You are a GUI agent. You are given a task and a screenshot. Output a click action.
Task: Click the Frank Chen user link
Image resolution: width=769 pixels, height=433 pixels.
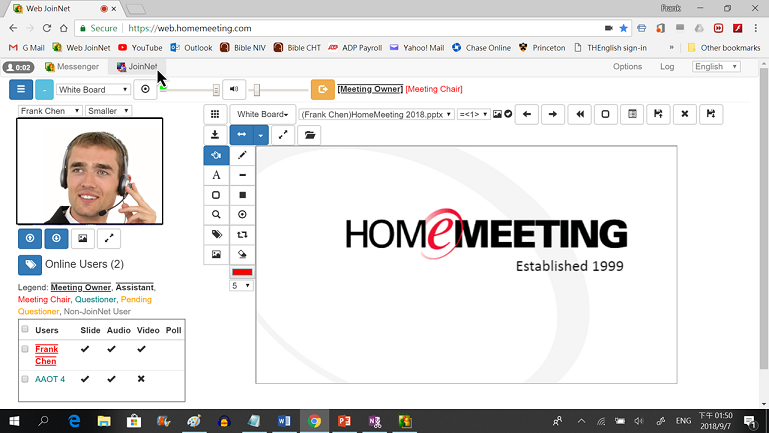[46, 354]
